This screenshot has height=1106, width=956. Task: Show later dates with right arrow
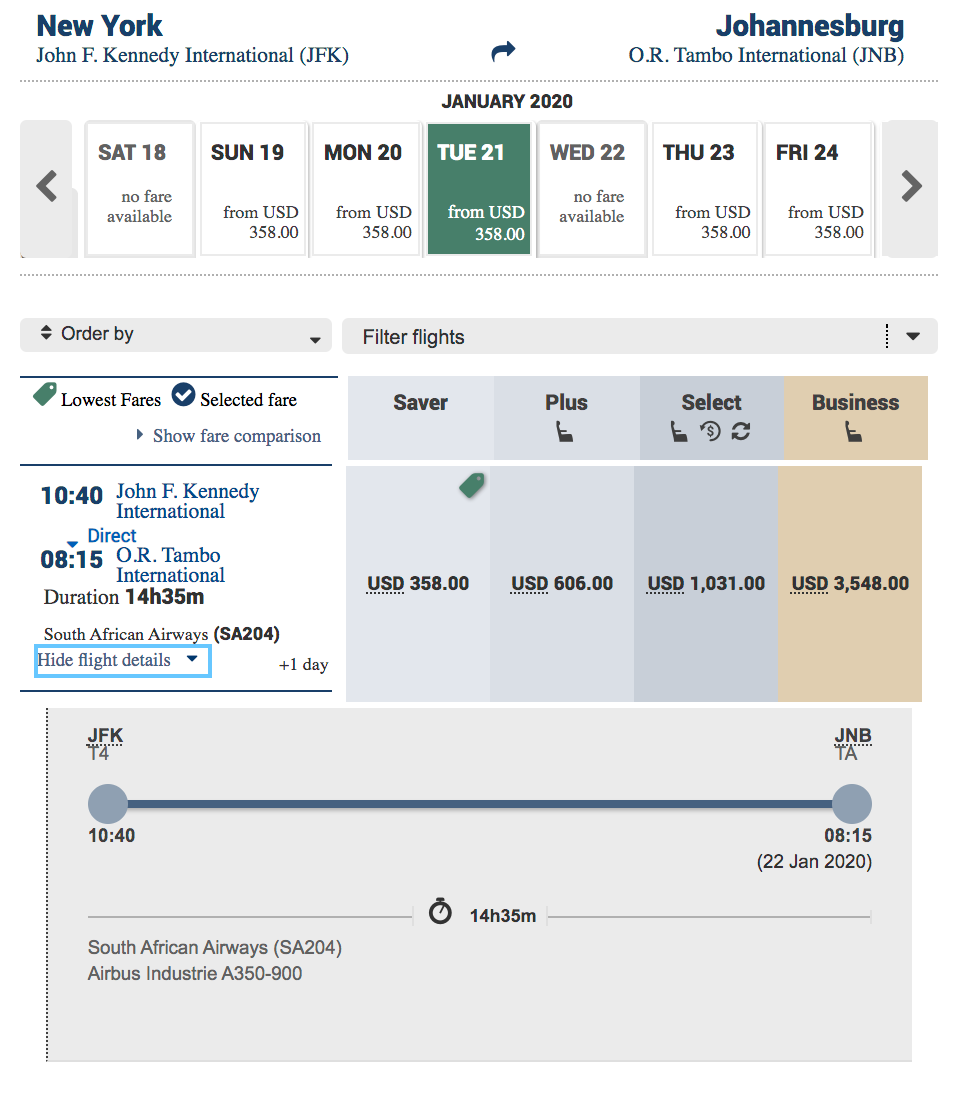click(910, 187)
